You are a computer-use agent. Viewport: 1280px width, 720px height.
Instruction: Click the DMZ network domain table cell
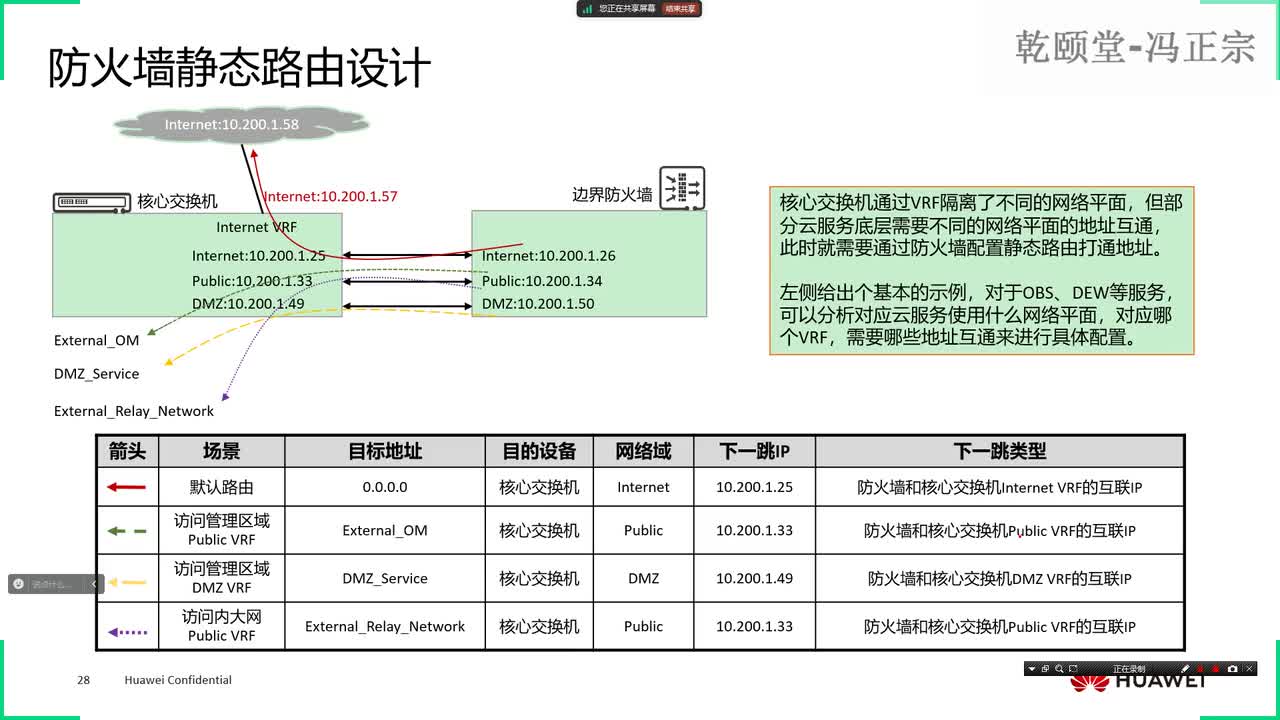(x=643, y=578)
